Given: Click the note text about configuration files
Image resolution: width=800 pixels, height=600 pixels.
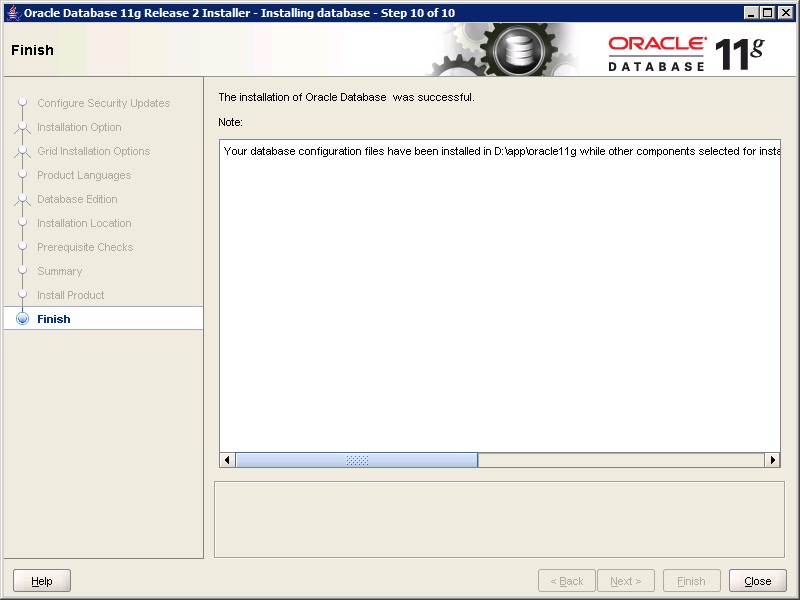Looking at the screenshot, I should click(x=502, y=151).
